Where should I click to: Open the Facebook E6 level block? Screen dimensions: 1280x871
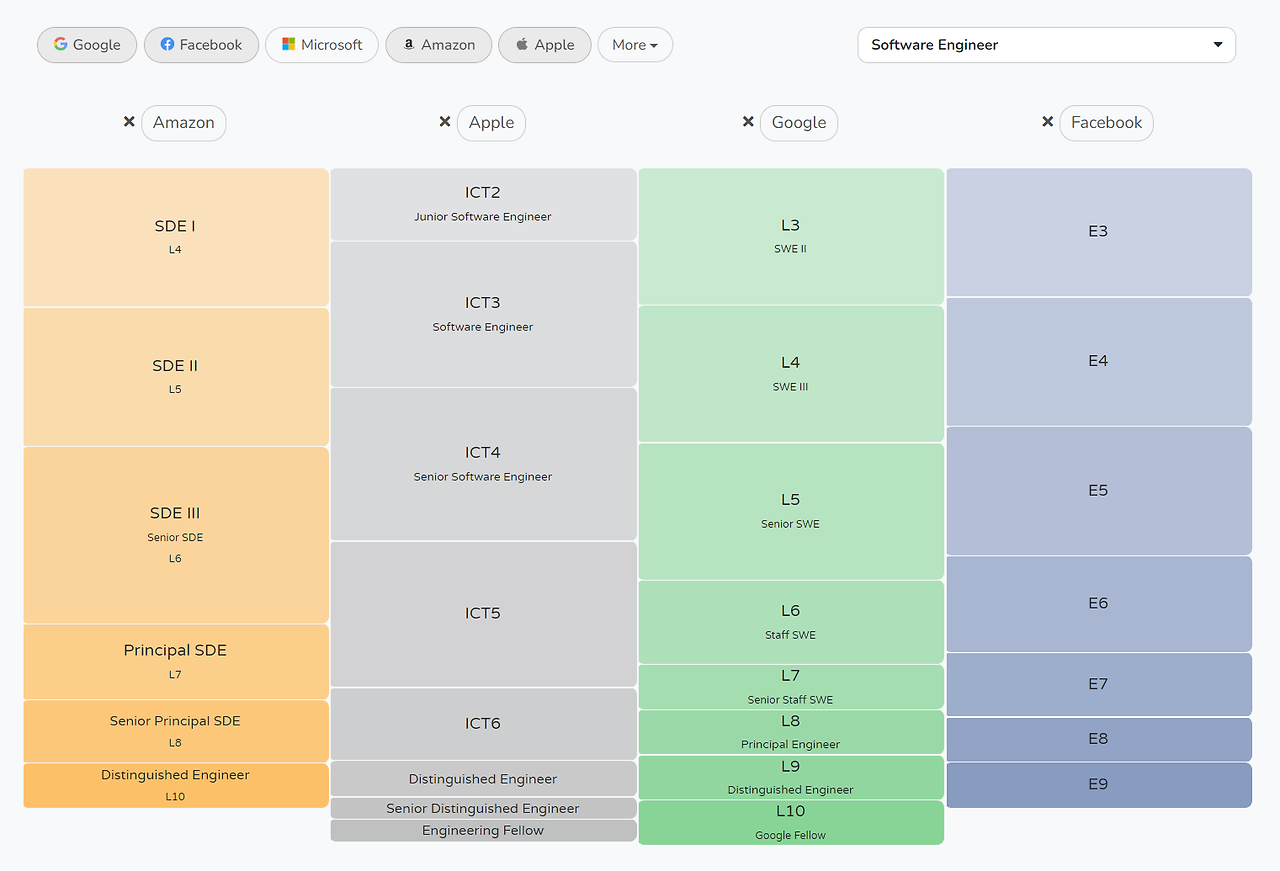tap(1099, 604)
